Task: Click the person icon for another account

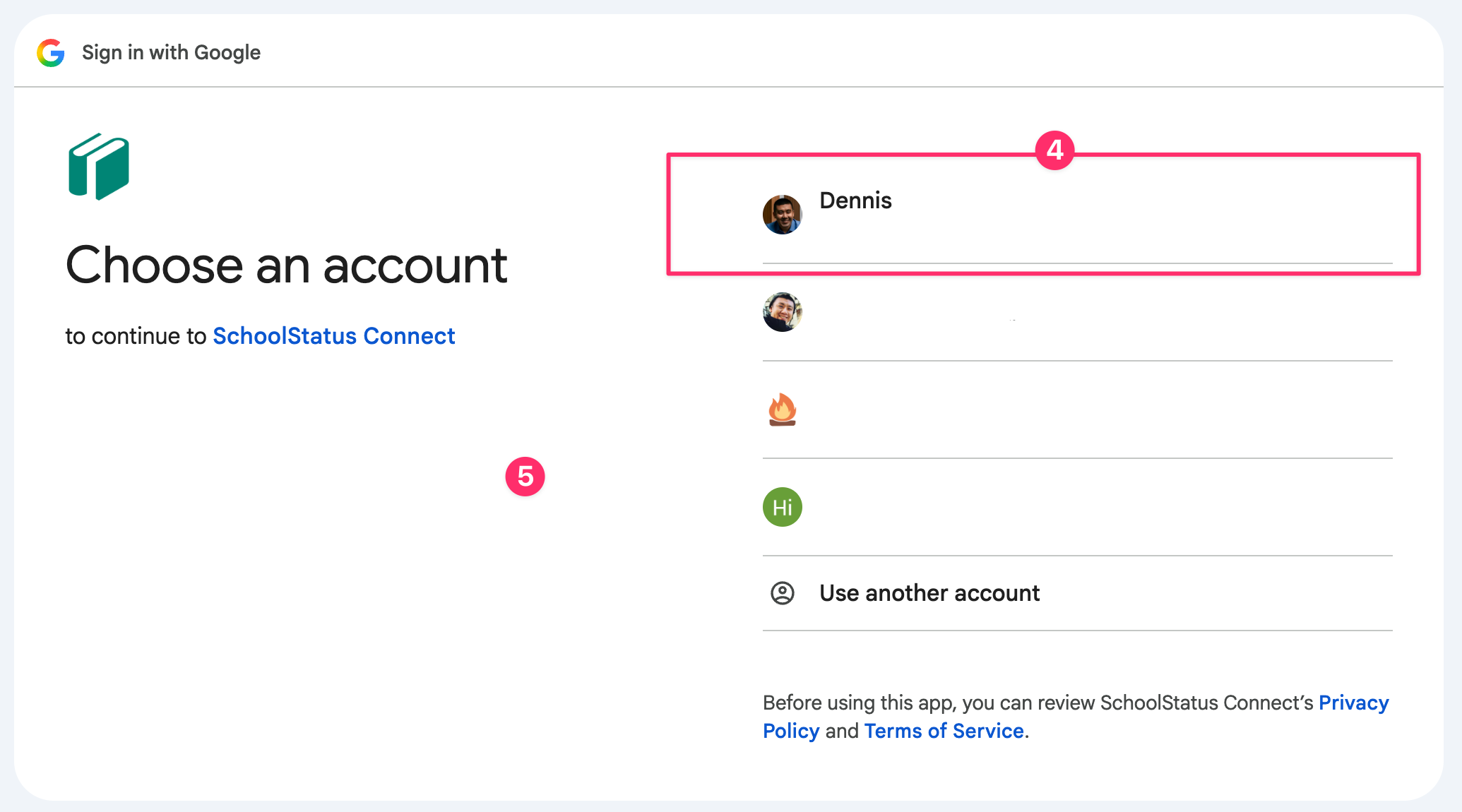Action: [782, 593]
